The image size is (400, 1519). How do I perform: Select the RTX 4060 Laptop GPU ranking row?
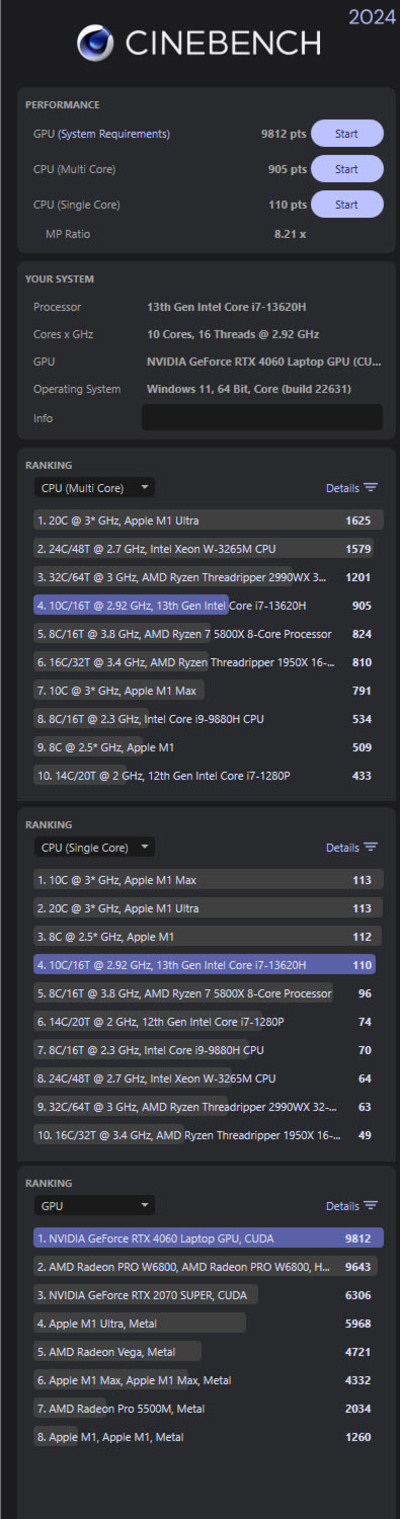(x=208, y=1238)
